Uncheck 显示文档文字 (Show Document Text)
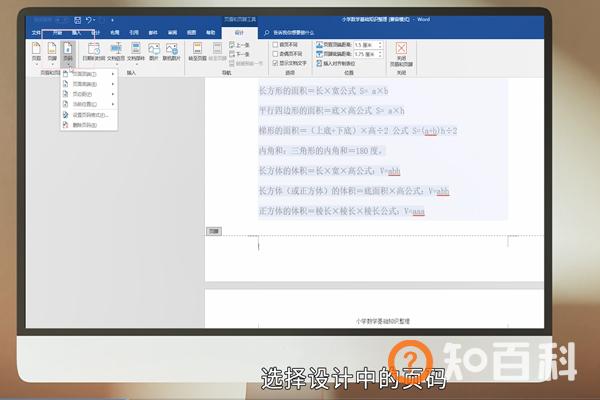Viewport: 600px width, 400px height. click(x=275, y=63)
